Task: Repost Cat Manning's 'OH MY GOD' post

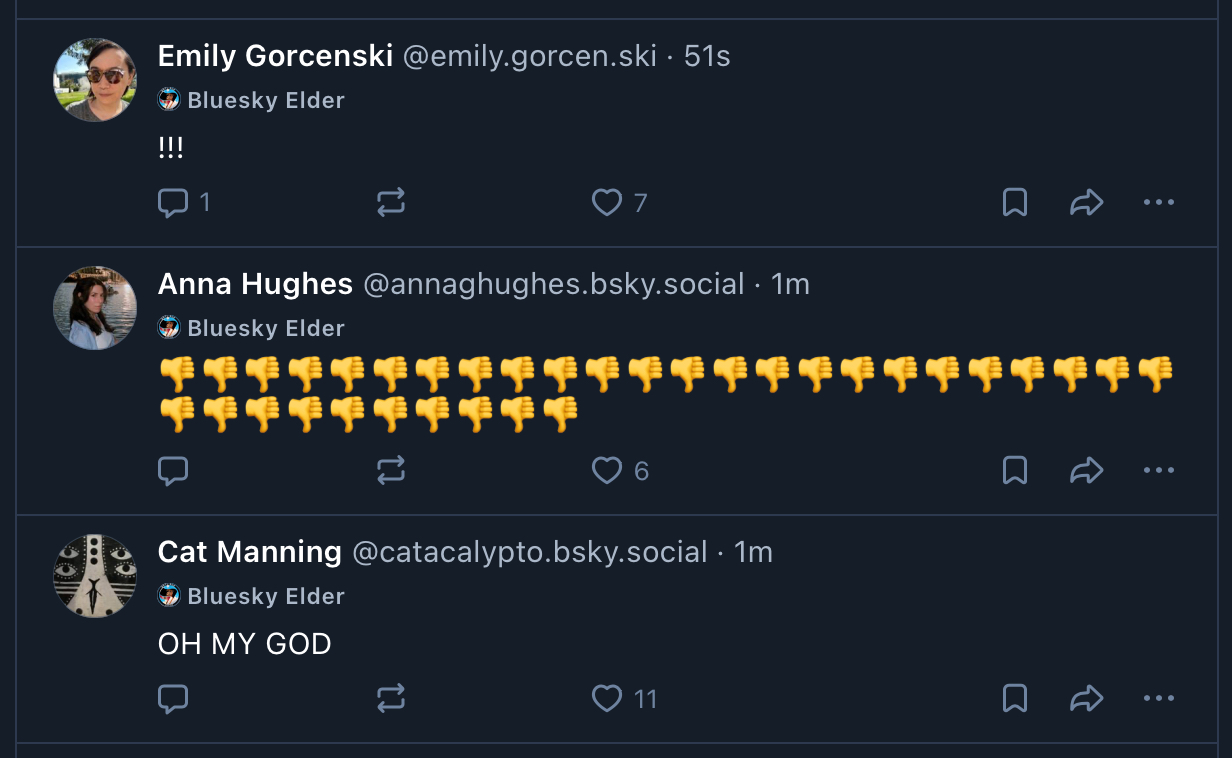Action: tap(391, 699)
